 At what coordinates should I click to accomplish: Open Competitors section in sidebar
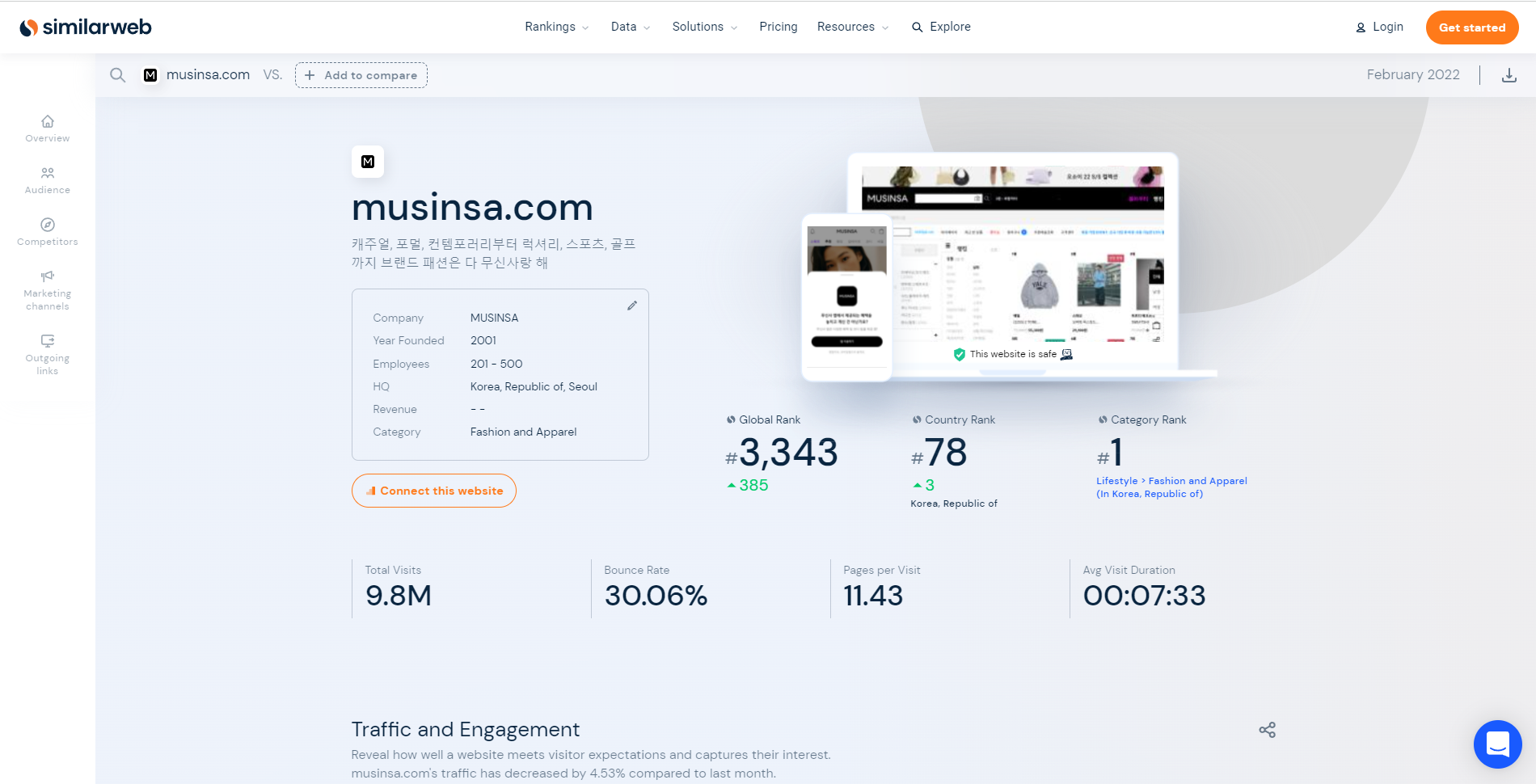(x=48, y=232)
